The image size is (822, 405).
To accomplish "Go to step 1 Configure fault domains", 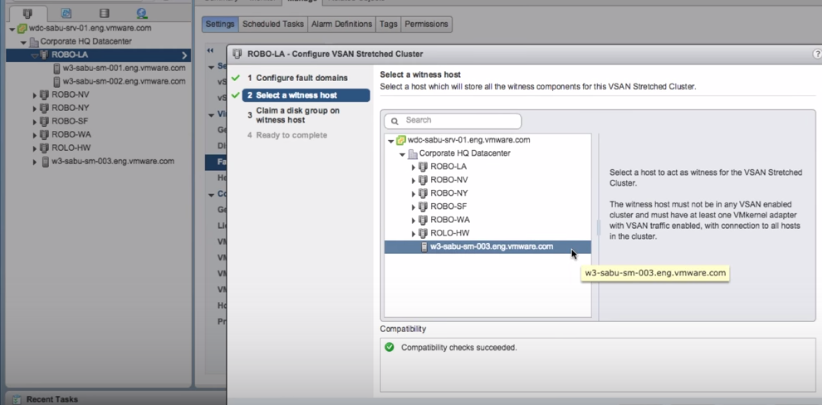I will pyautogui.click(x=295, y=77).
